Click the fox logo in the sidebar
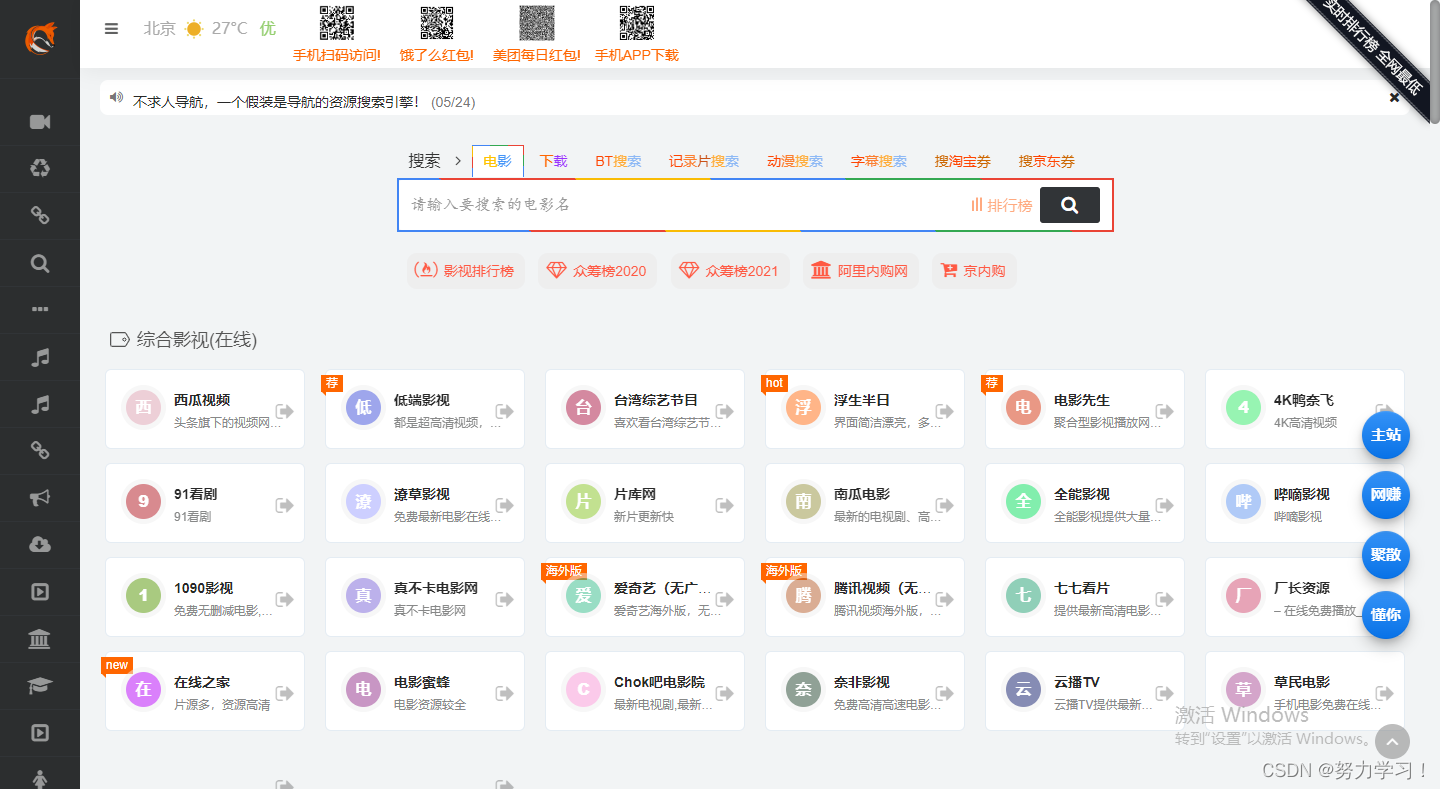 [40, 39]
